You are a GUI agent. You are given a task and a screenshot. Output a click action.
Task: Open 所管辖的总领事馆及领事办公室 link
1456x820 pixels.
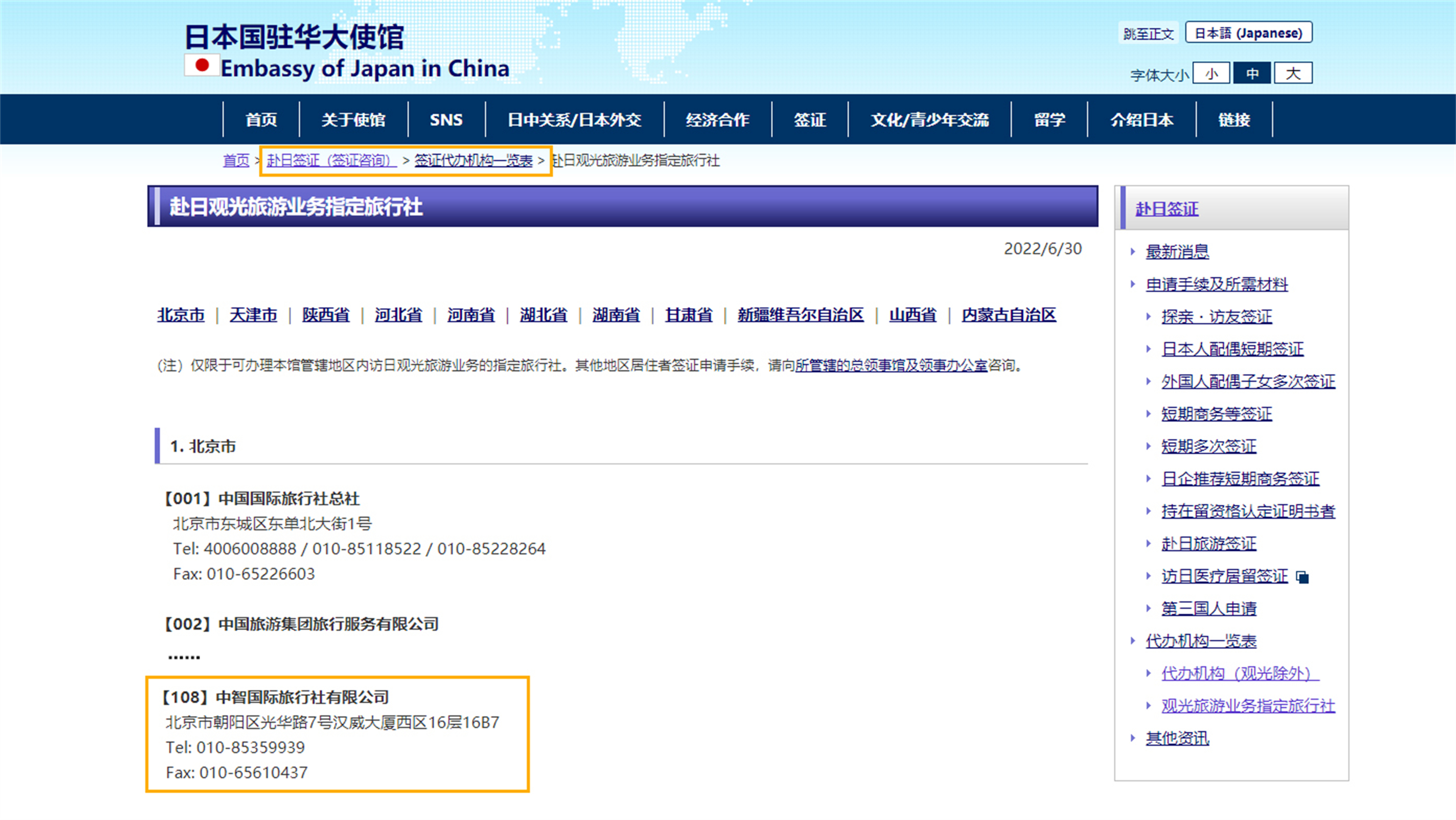pos(891,366)
